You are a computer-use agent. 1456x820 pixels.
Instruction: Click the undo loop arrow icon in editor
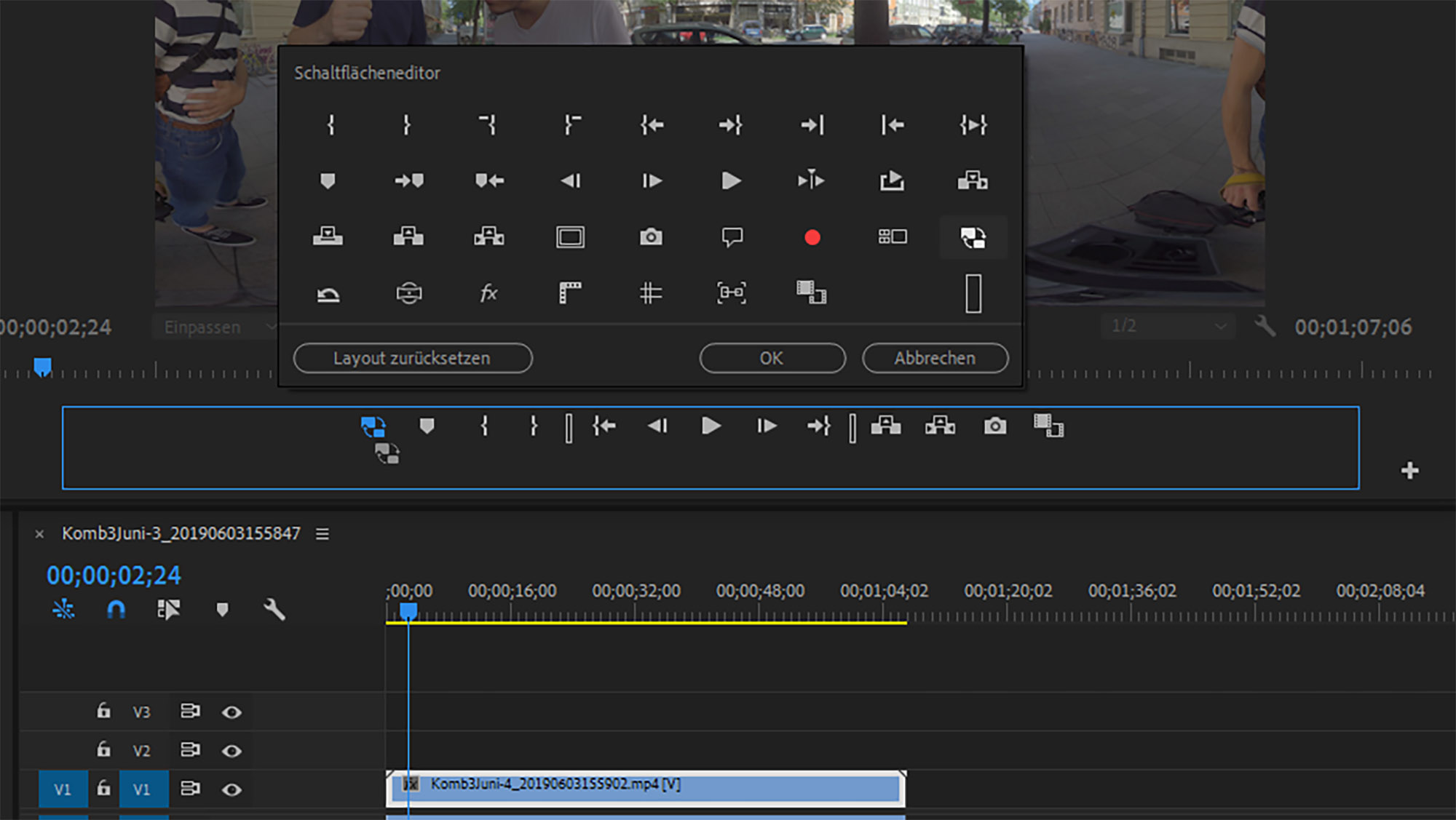point(328,295)
